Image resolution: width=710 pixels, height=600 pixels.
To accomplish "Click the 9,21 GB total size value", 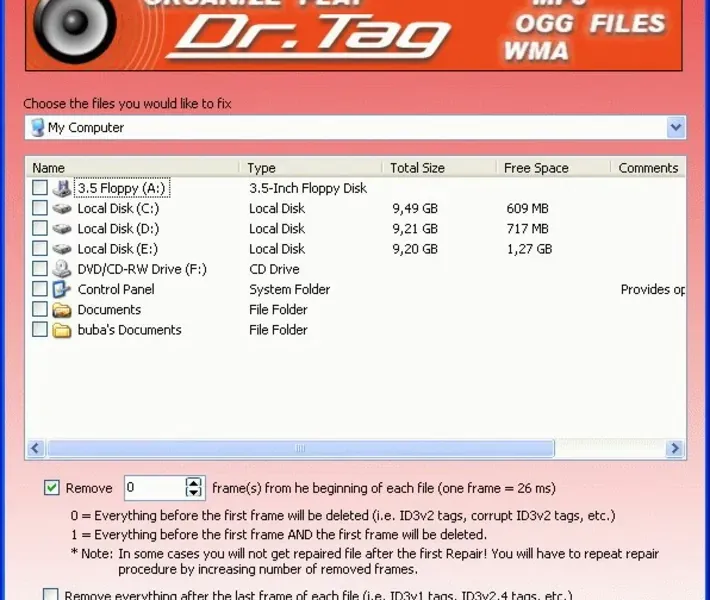I will click(x=415, y=229).
